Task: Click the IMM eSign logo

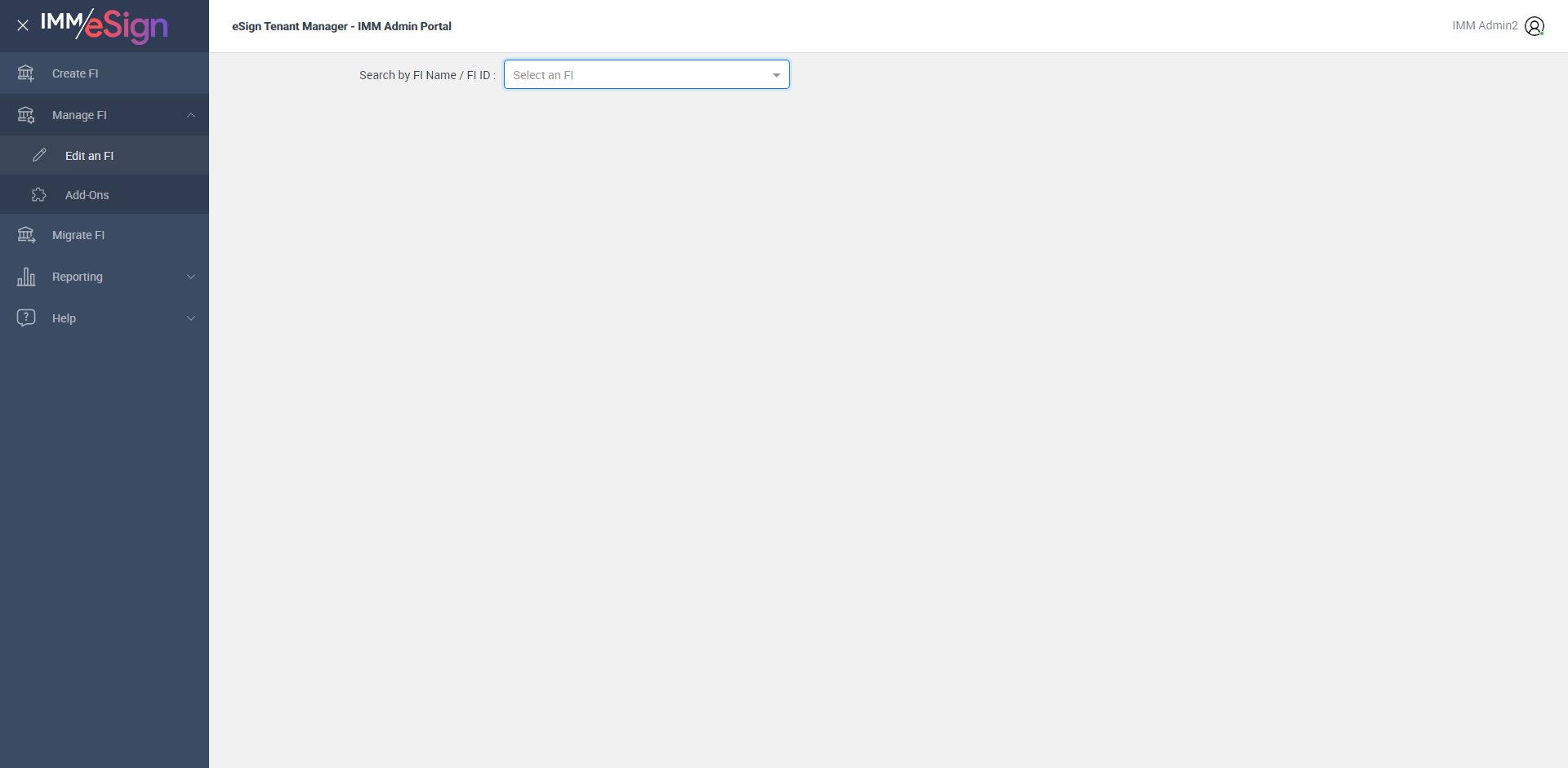Action: click(105, 25)
